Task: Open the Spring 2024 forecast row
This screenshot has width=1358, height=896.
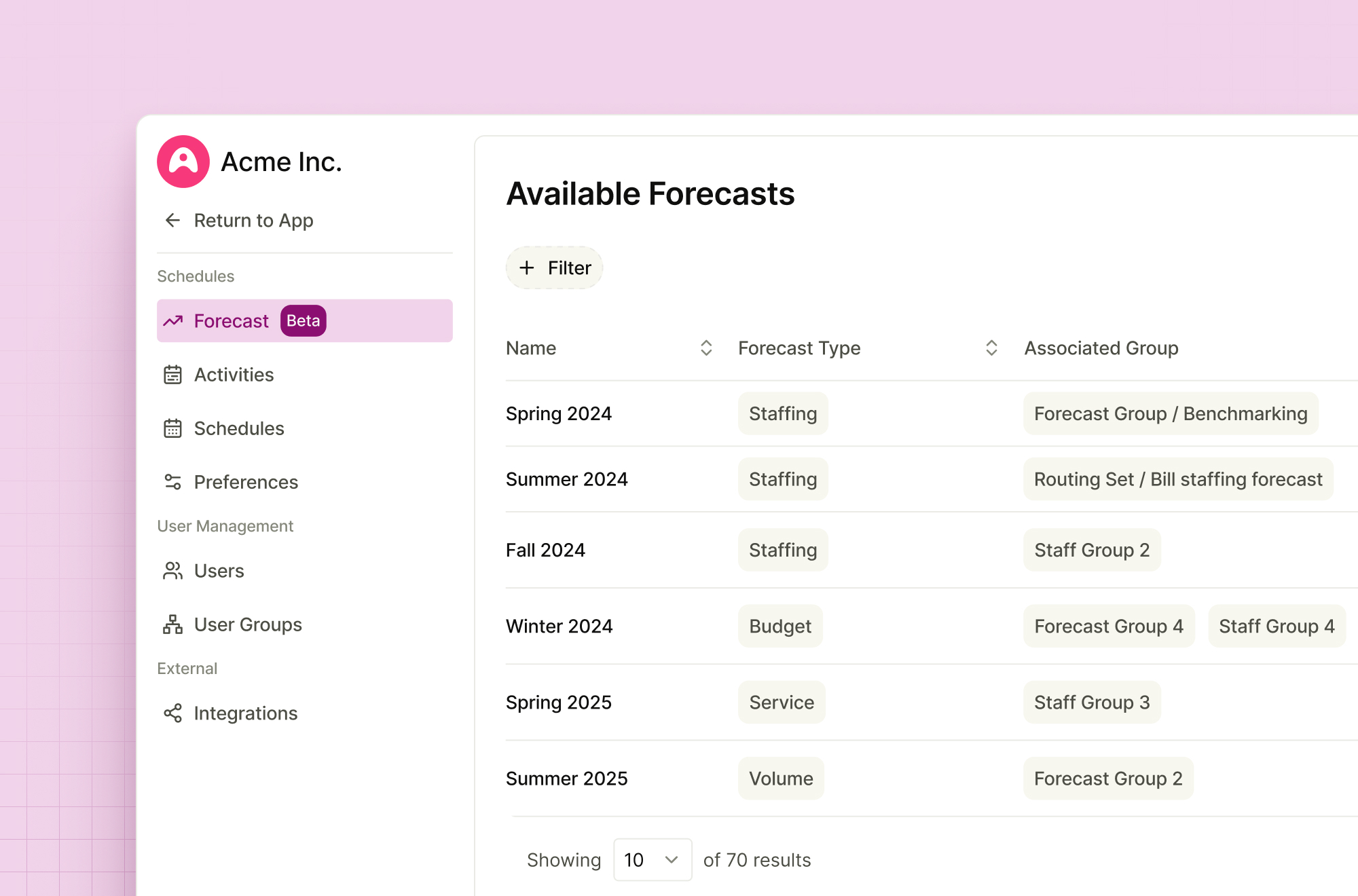Action: click(x=559, y=413)
